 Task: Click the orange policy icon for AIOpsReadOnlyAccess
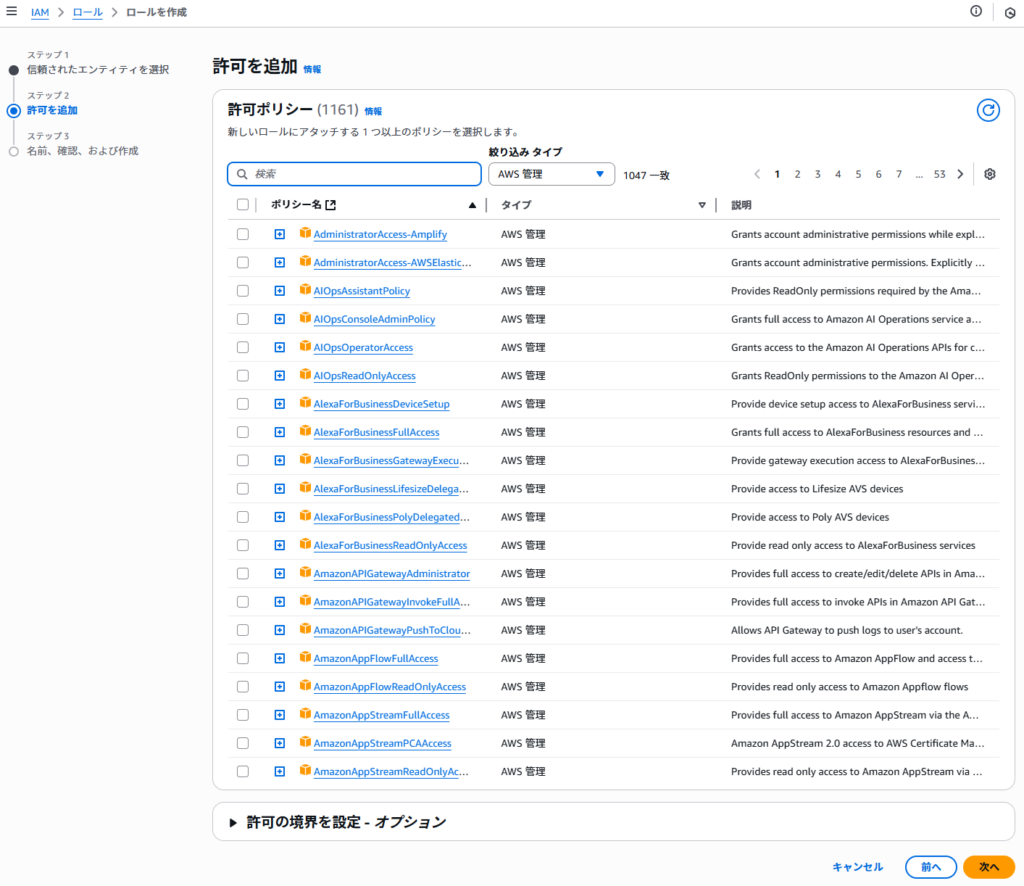coord(305,375)
